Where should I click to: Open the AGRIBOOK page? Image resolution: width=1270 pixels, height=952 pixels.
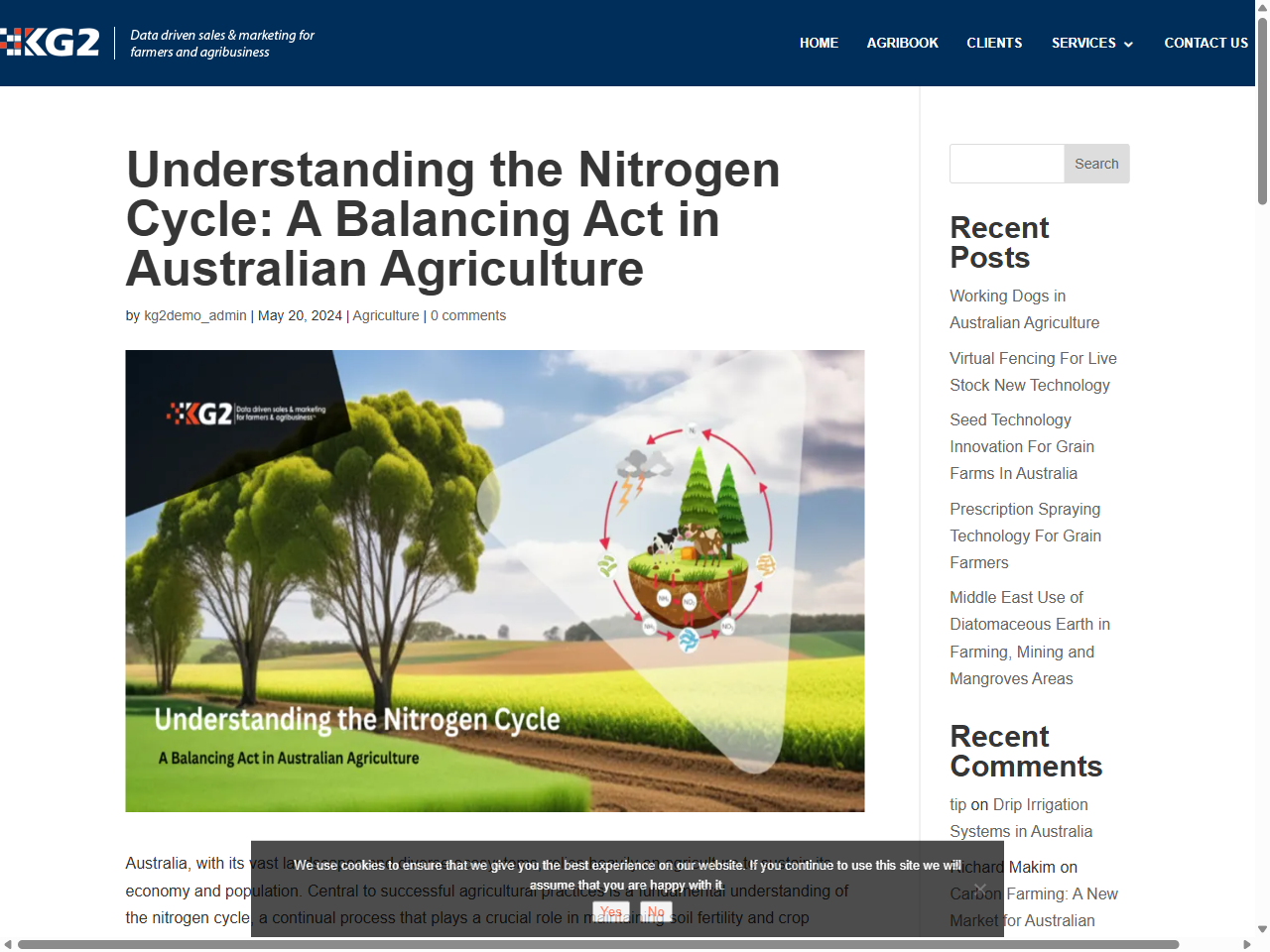902,44
